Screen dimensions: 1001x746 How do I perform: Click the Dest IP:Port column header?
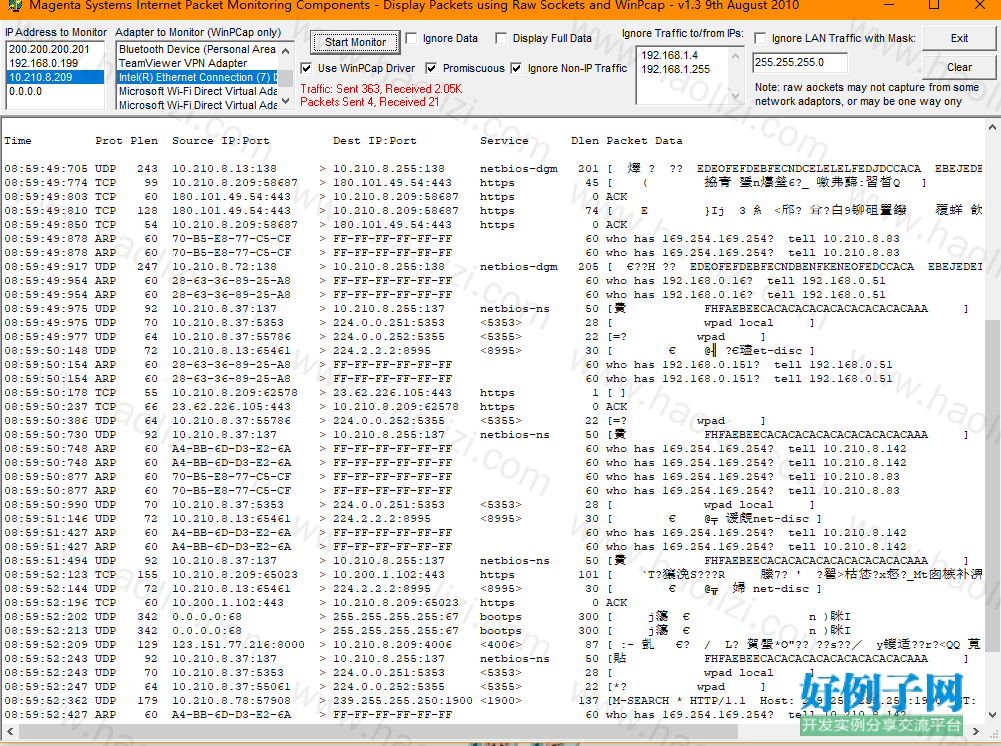[375, 140]
